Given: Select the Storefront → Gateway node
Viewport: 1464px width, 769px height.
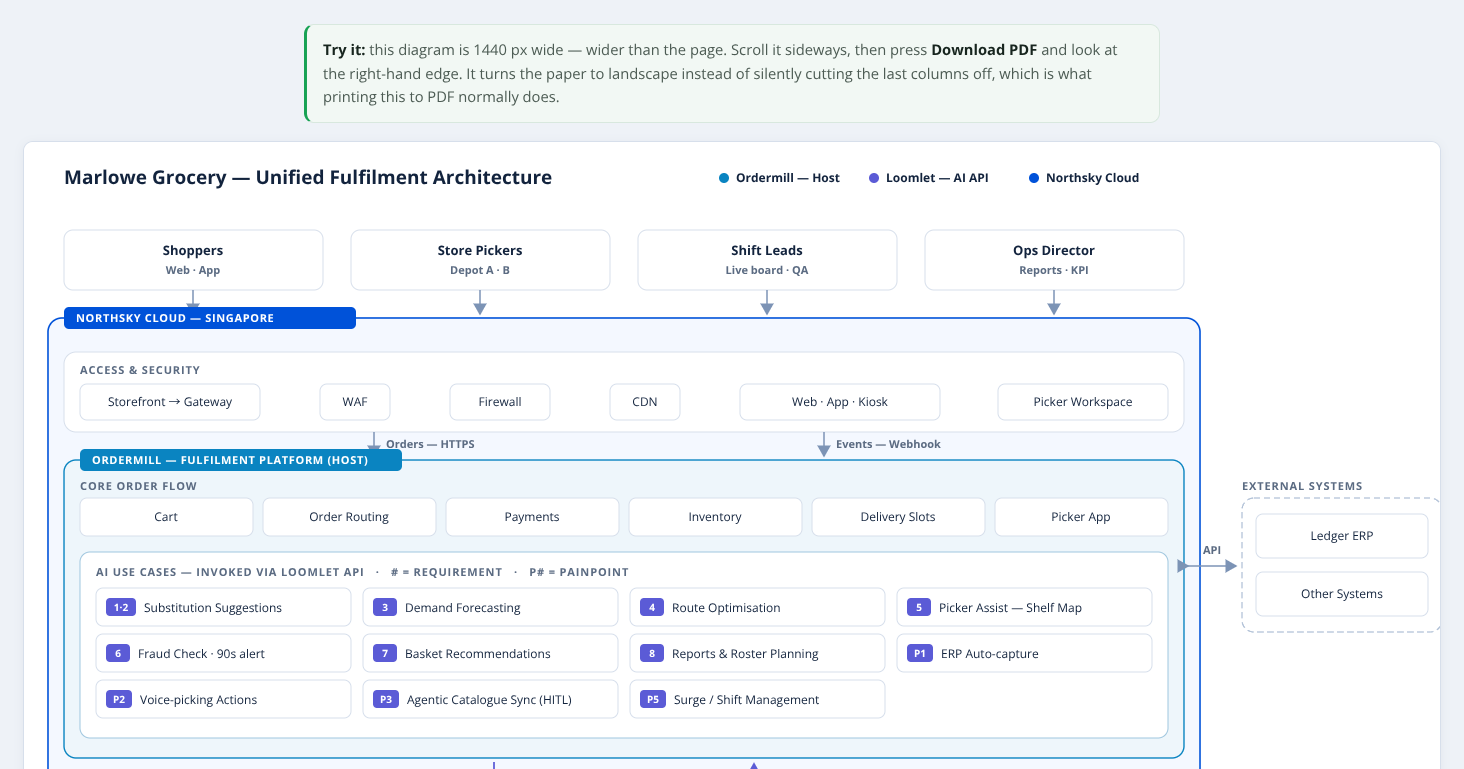Looking at the screenshot, I should tap(170, 402).
